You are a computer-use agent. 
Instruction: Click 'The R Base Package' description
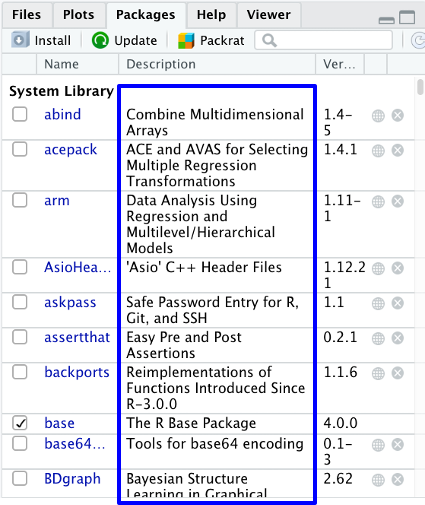pos(191,423)
